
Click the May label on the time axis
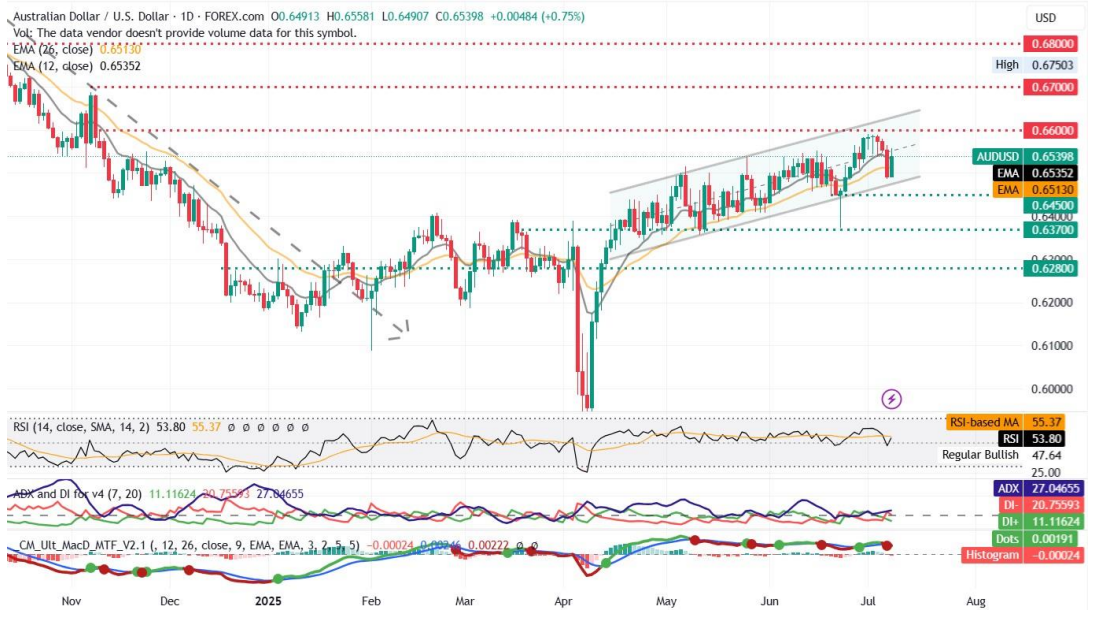click(x=667, y=601)
